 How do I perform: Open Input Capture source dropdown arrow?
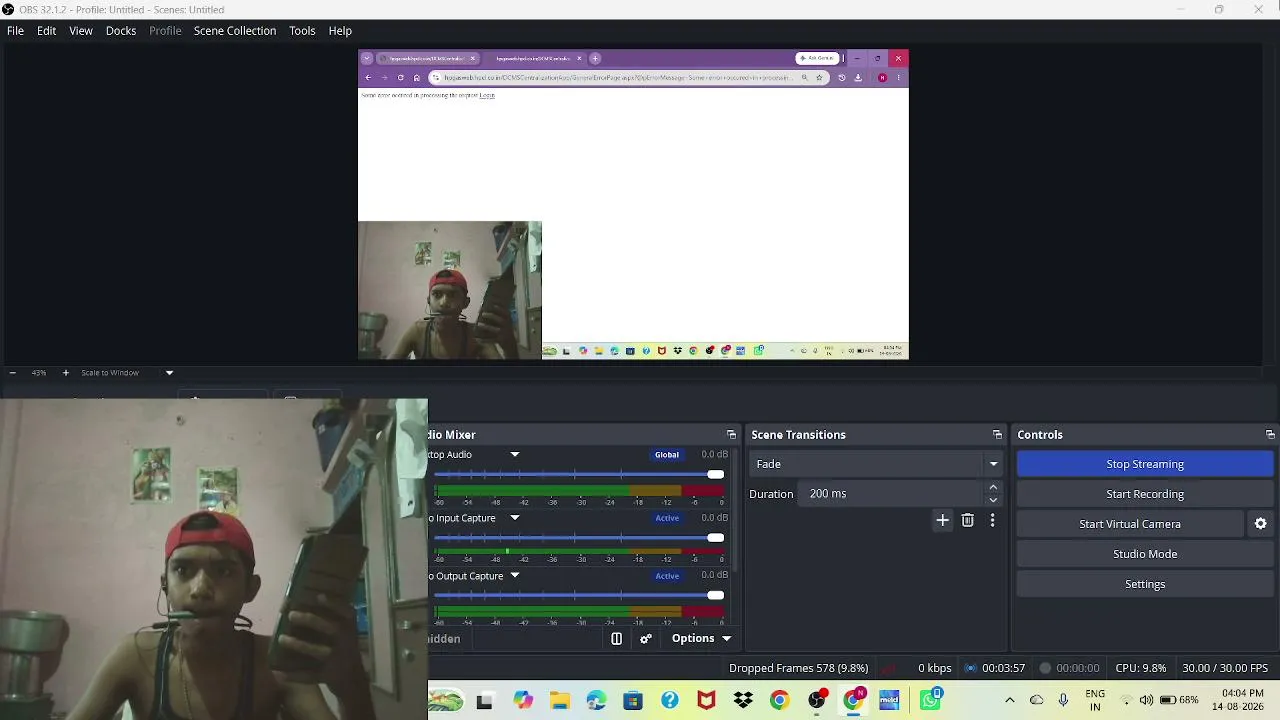pos(515,518)
